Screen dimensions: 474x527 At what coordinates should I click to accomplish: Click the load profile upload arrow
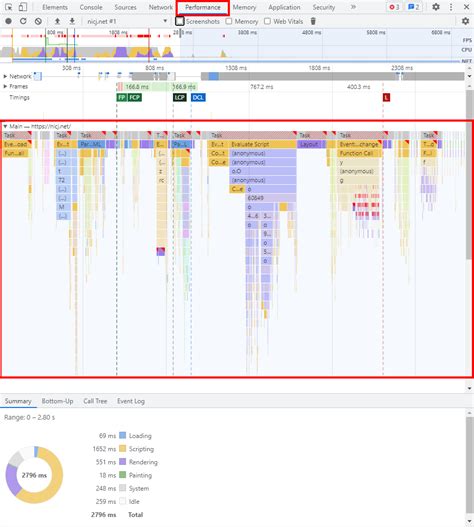pos(57,21)
